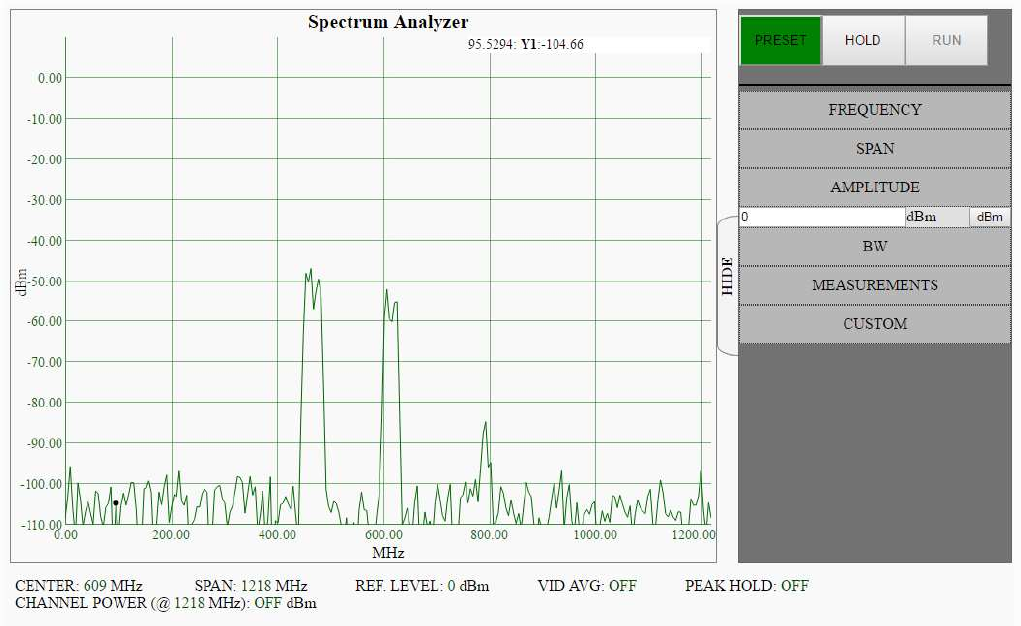Viewport: 1021px width, 626px height.
Task: Click the -20.00 y-axis tick label
Action: 45,160
